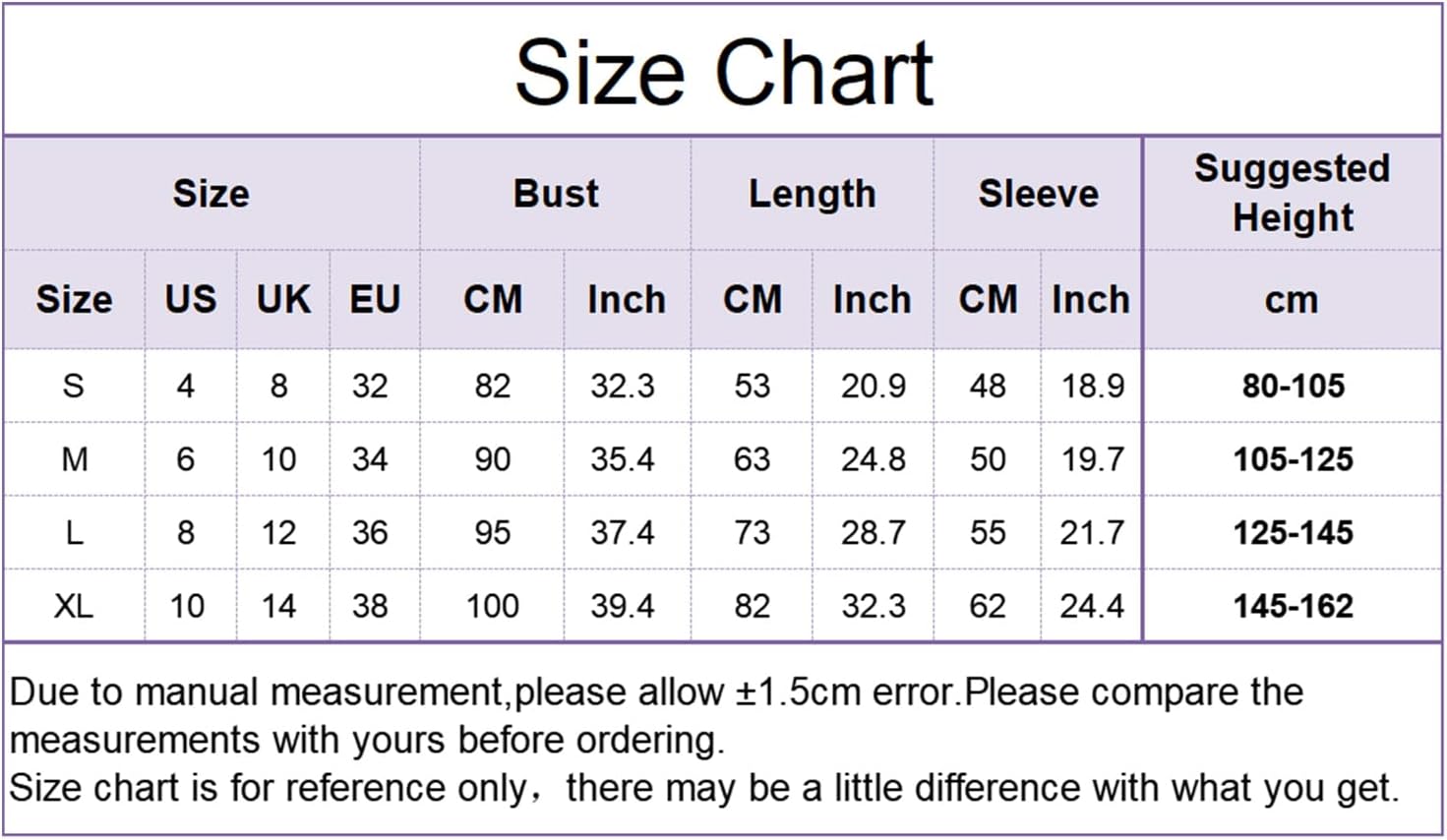
Task: Click the 145-162 suggested height value
Action: [x=1293, y=606]
